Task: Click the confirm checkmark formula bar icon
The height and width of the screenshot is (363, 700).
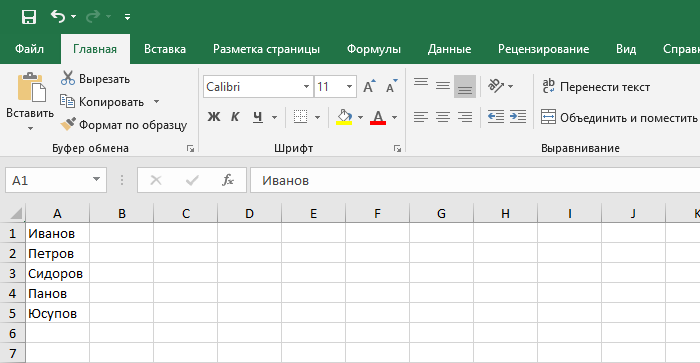Action: point(192,180)
